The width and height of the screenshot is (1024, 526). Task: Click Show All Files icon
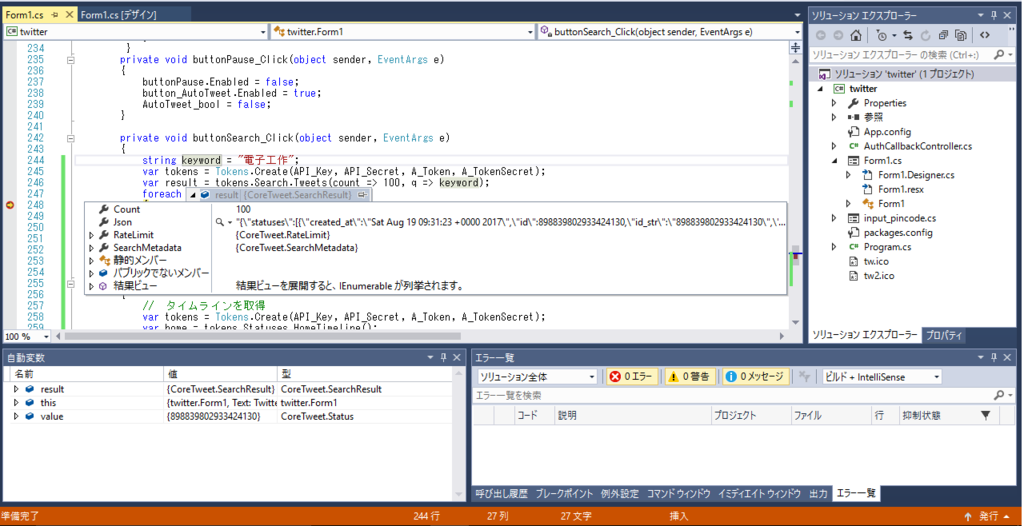[x=961, y=35]
